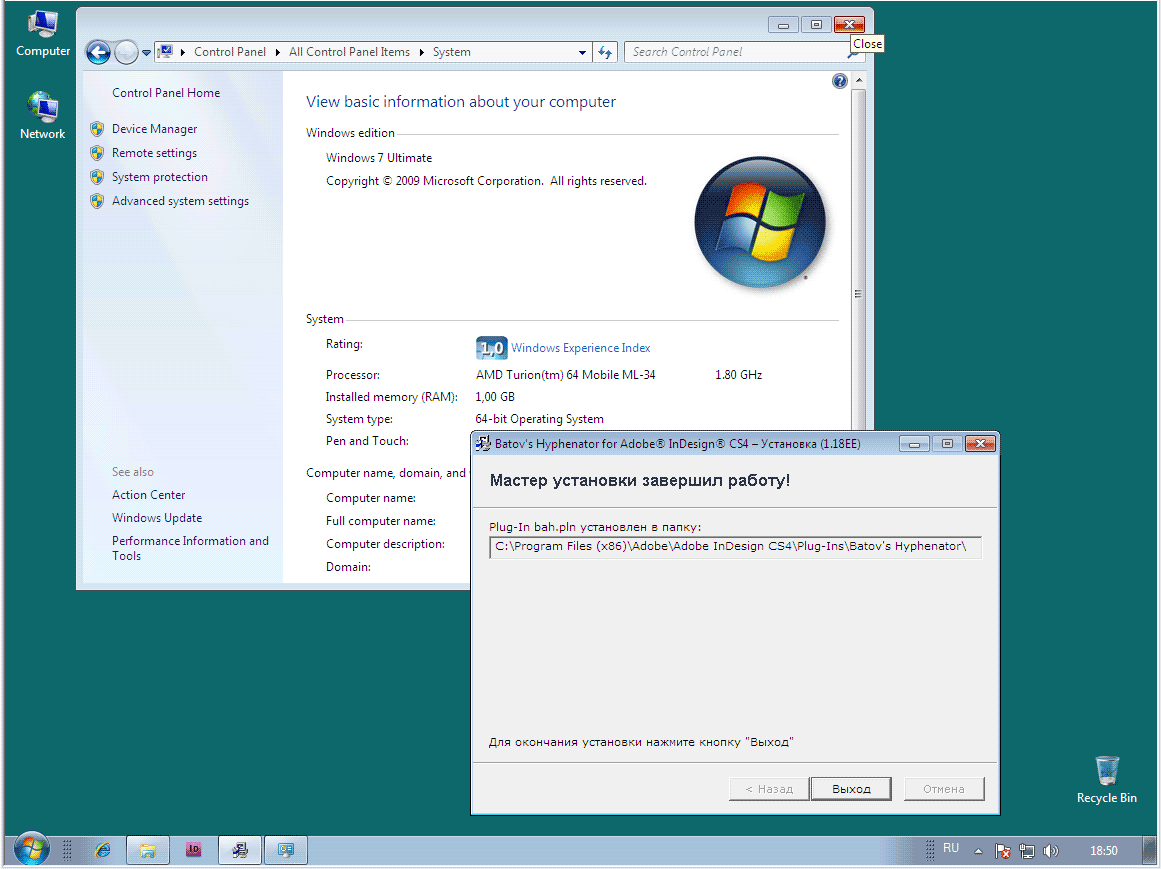Click the Control Panel help icon
Image resolution: width=1161 pixels, height=869 pixels.
tap(839, 82)
